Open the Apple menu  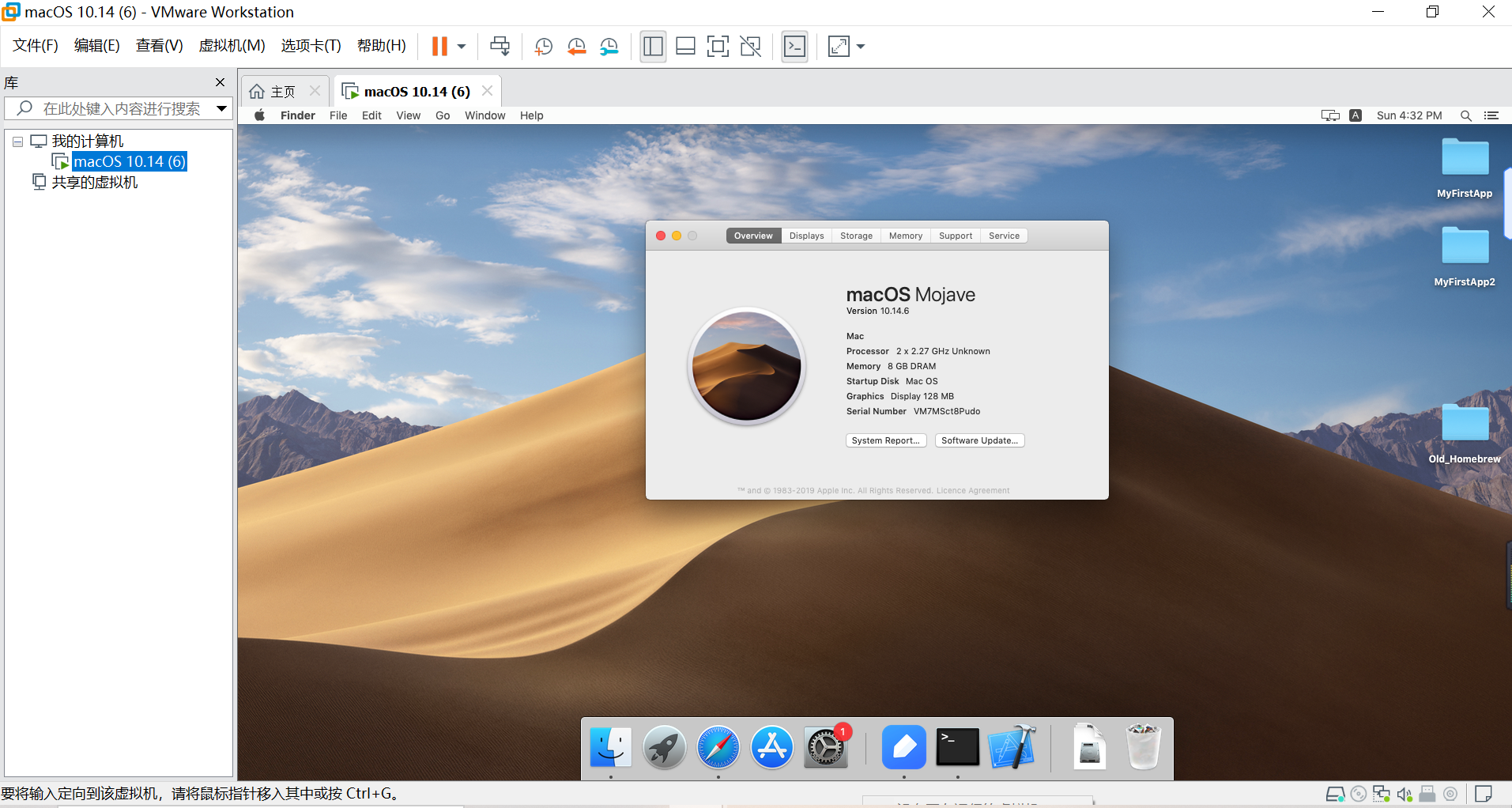(259, 115)
